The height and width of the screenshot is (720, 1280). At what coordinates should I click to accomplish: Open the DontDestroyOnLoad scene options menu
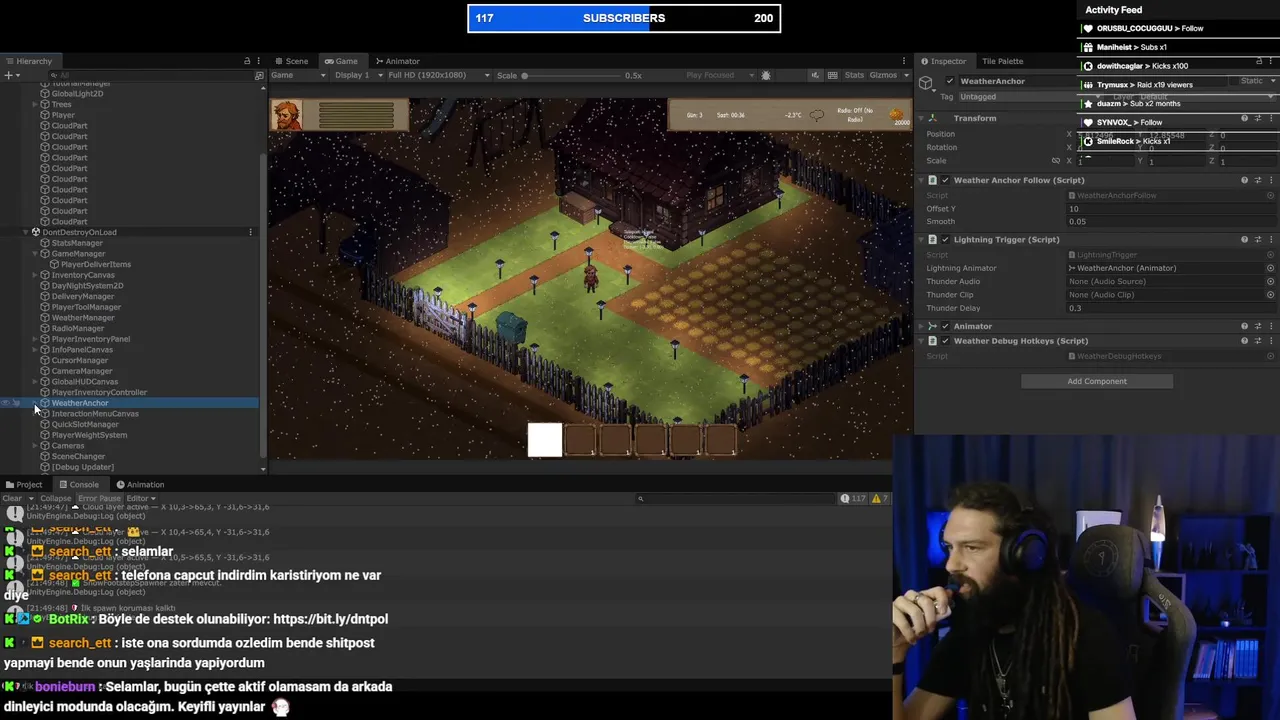click(x=251, y=232)
